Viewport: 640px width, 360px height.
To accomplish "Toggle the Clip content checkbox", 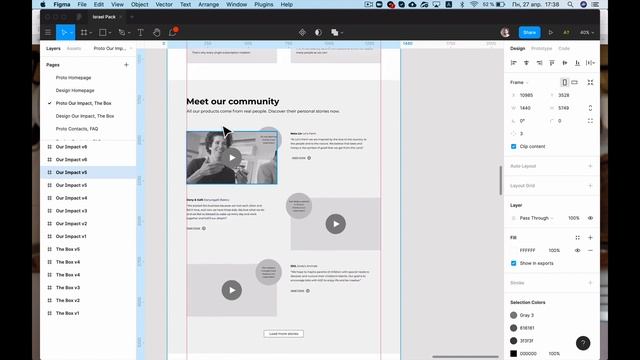I will click(x=513, y=147).
